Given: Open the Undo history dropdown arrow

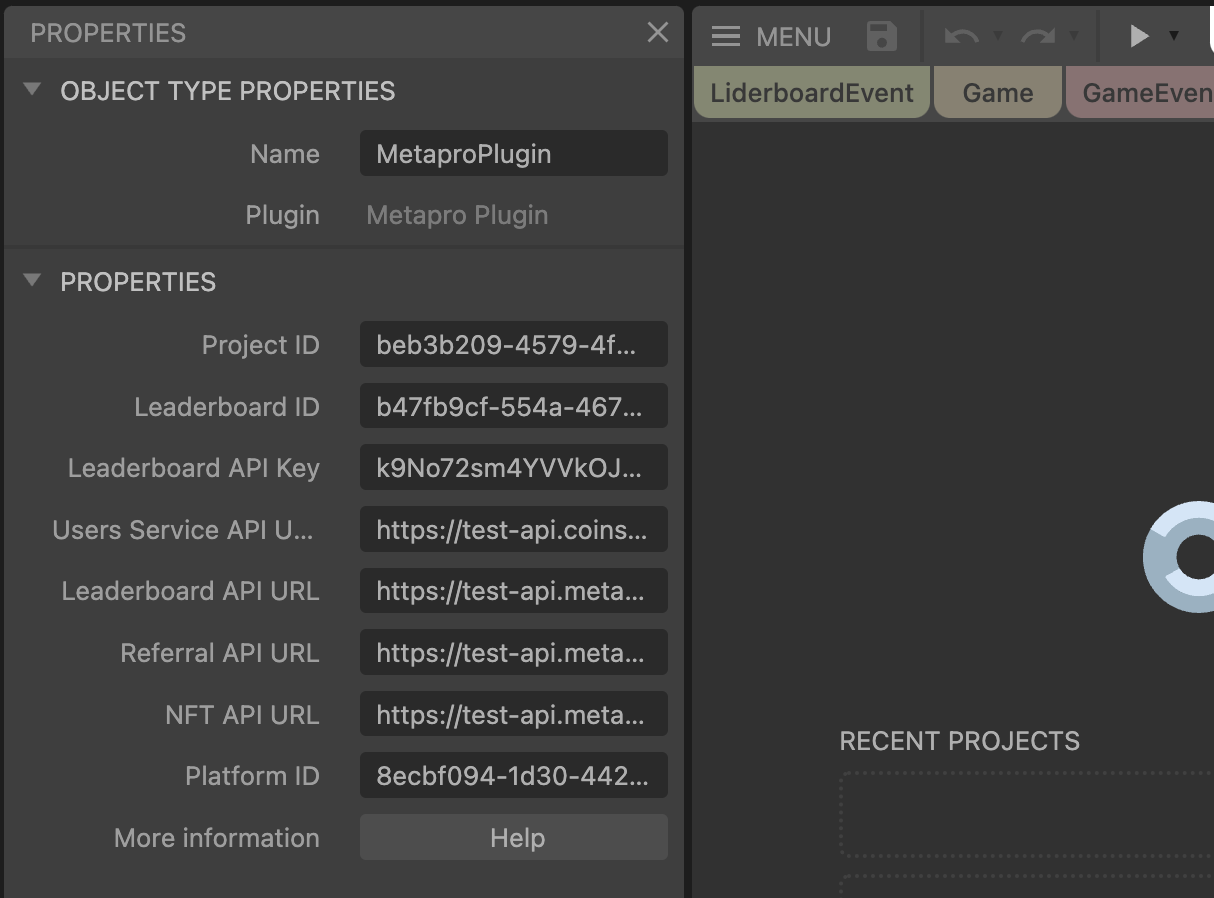Looking at the screenshot, I should [997, 36].
